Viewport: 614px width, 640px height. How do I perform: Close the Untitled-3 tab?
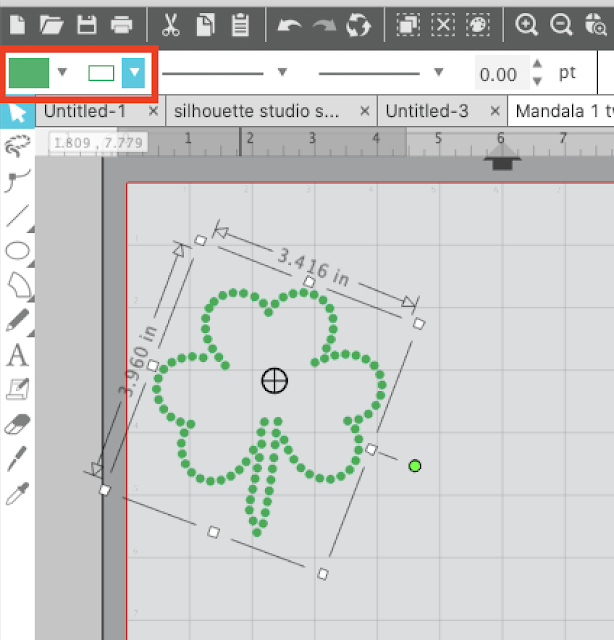click(x=495, y=111)
